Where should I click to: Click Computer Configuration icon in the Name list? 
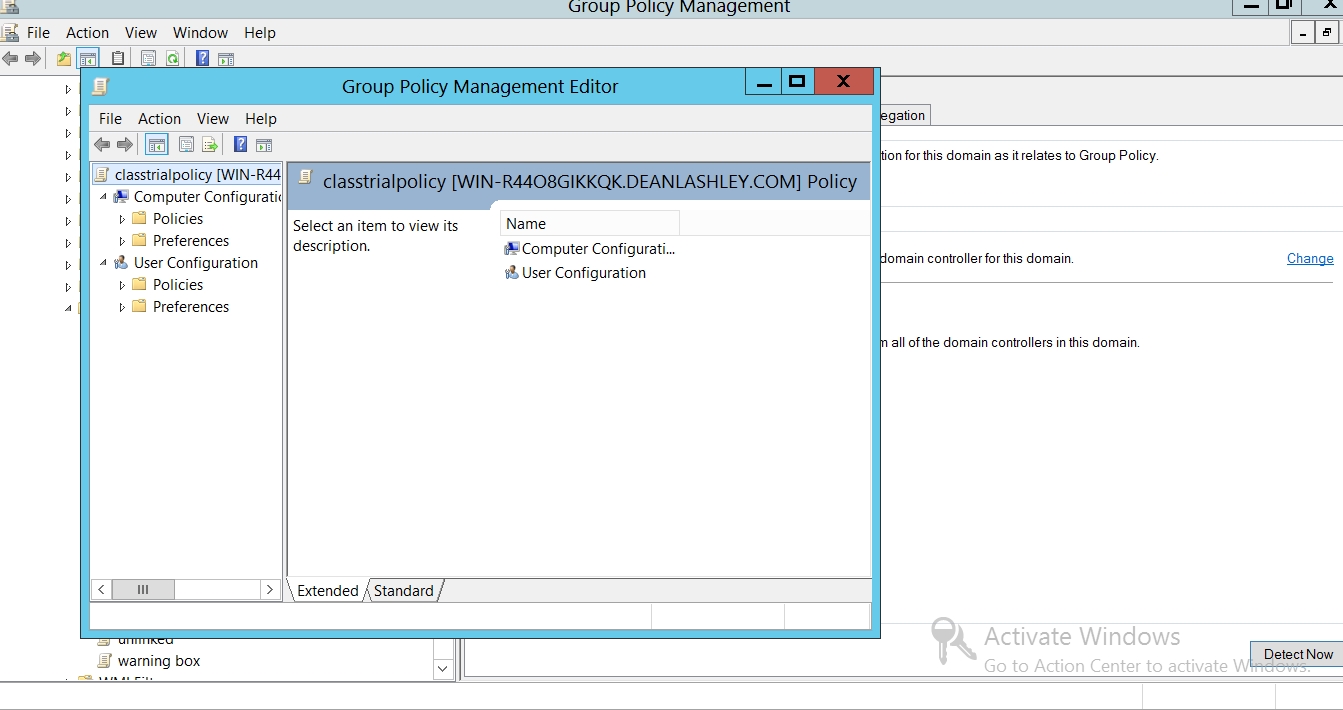(x=512, y=249)
